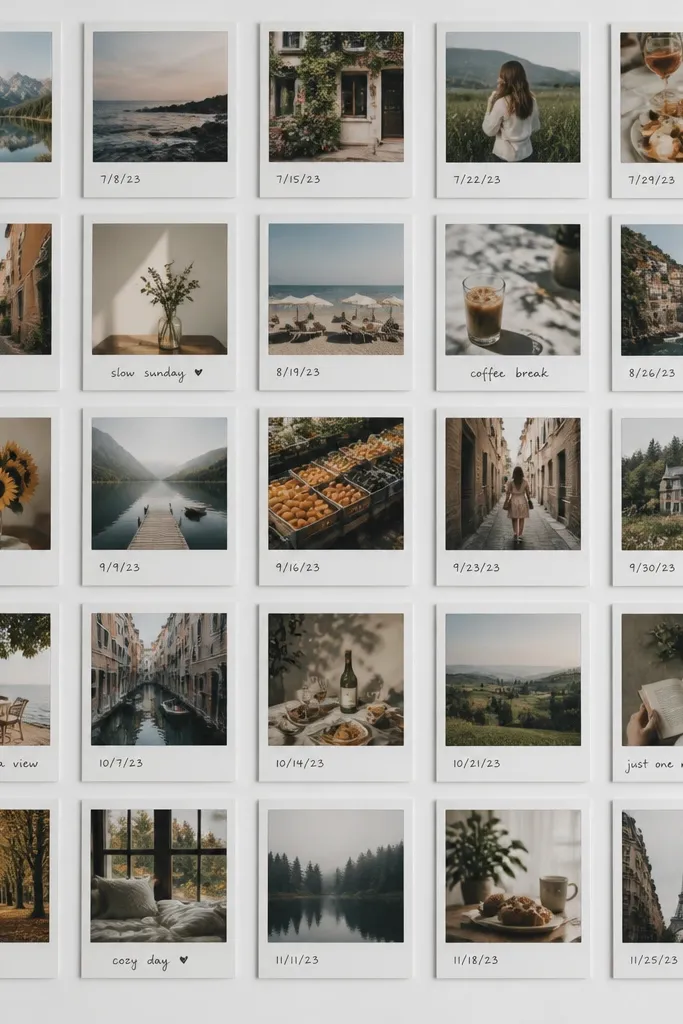Select the wine bottle table photo dated 10/14/23
This screenshot has height=1024, width=683.
[x=336, y=679]
